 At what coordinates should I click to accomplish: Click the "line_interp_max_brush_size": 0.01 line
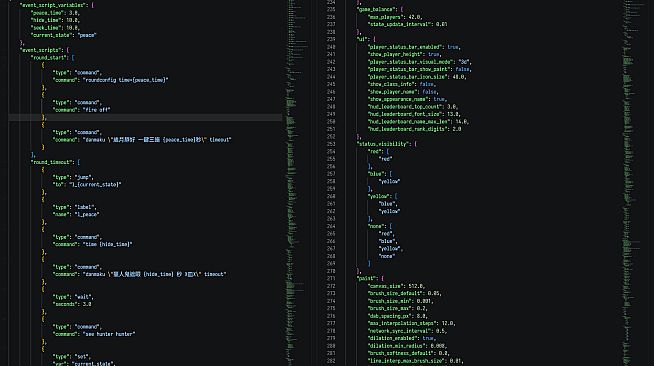[416, 361]
